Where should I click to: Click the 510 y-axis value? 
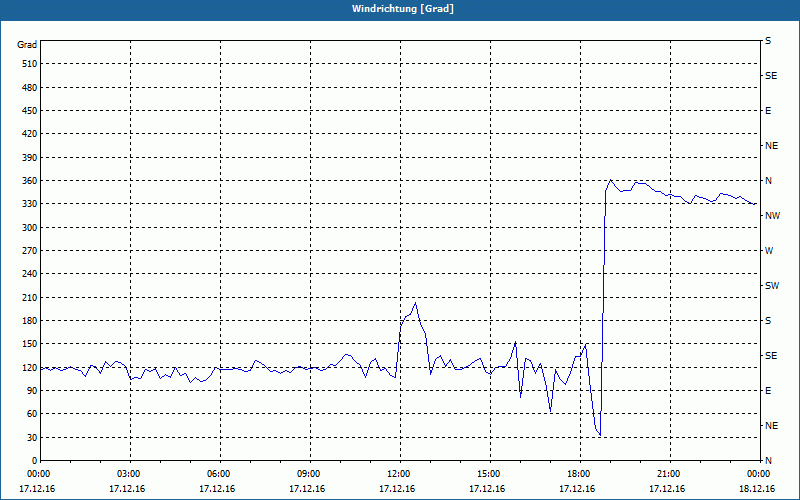pos(30,64)
